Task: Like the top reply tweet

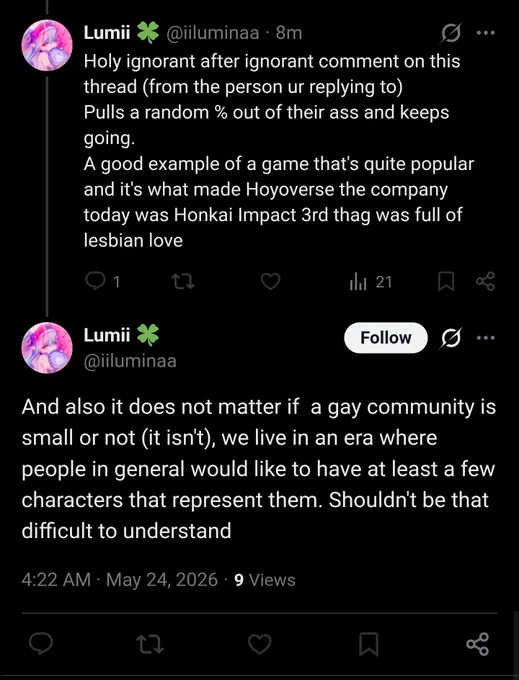Action: coord(271,281)
